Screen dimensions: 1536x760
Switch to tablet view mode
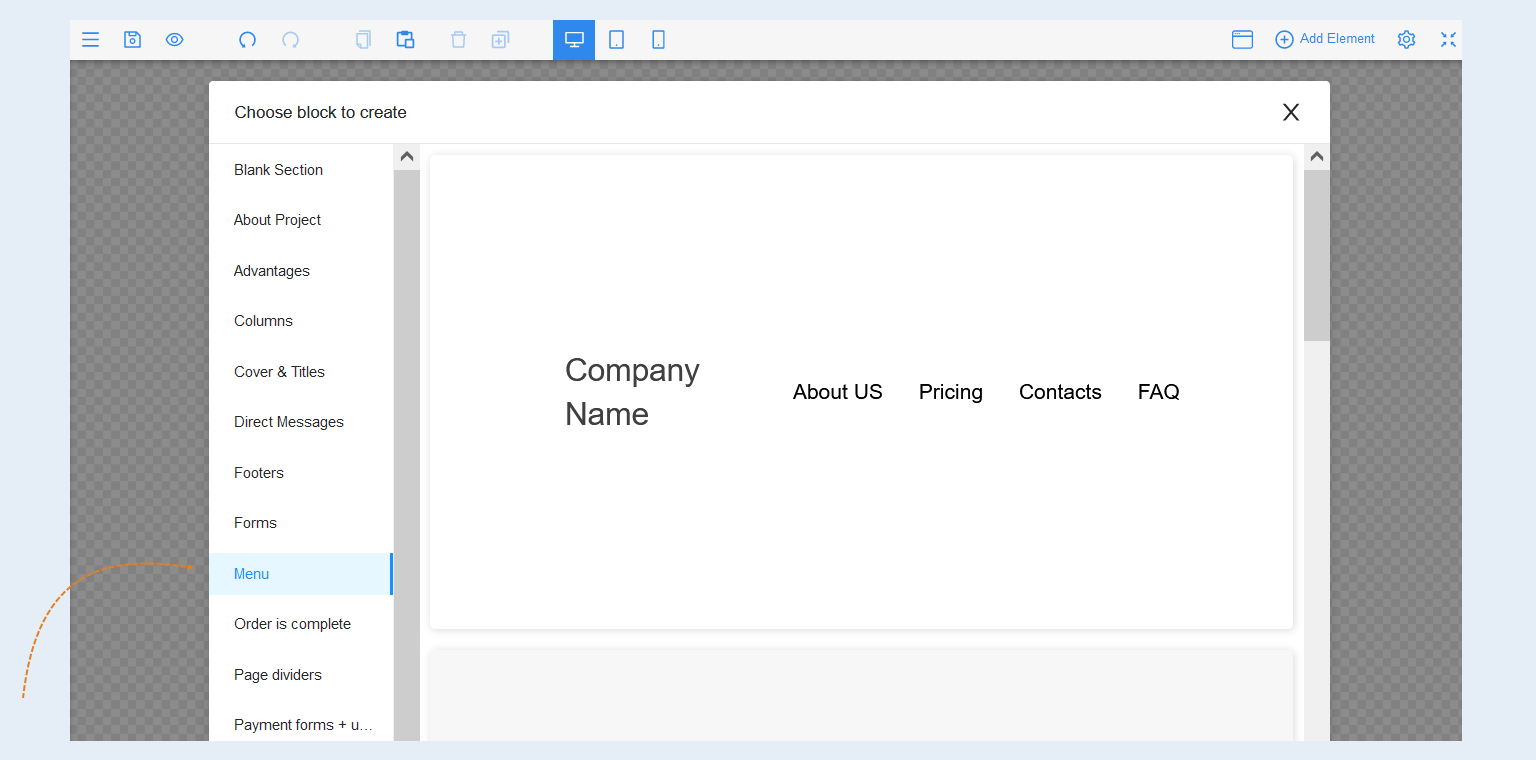pyautogui.click(x=617, y=40)
